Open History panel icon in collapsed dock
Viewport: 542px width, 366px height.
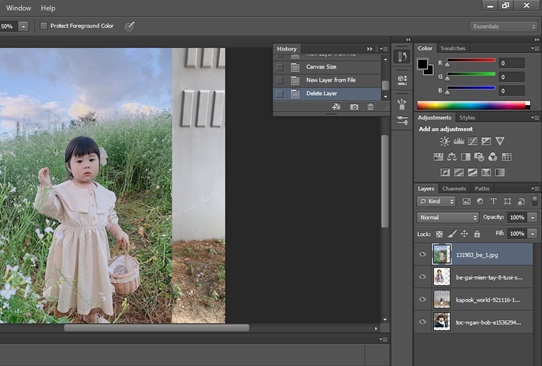pos(402,57)
